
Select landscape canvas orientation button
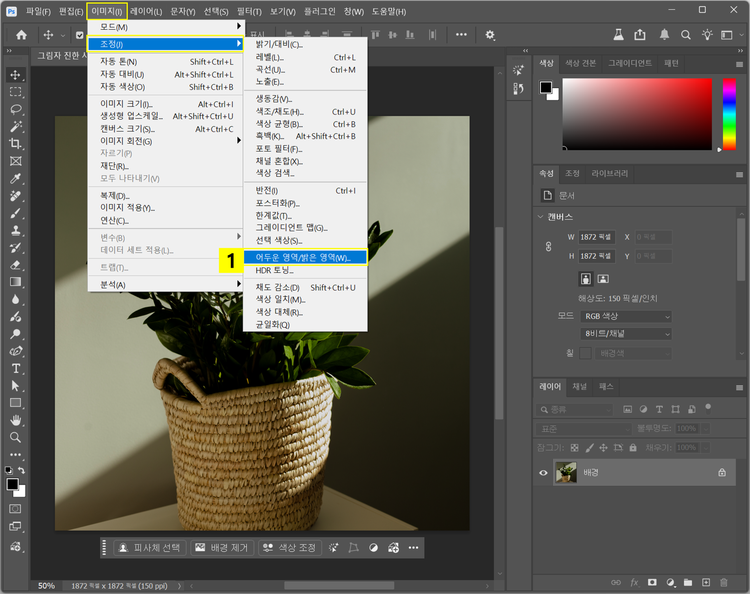click(x=605, y=279)
